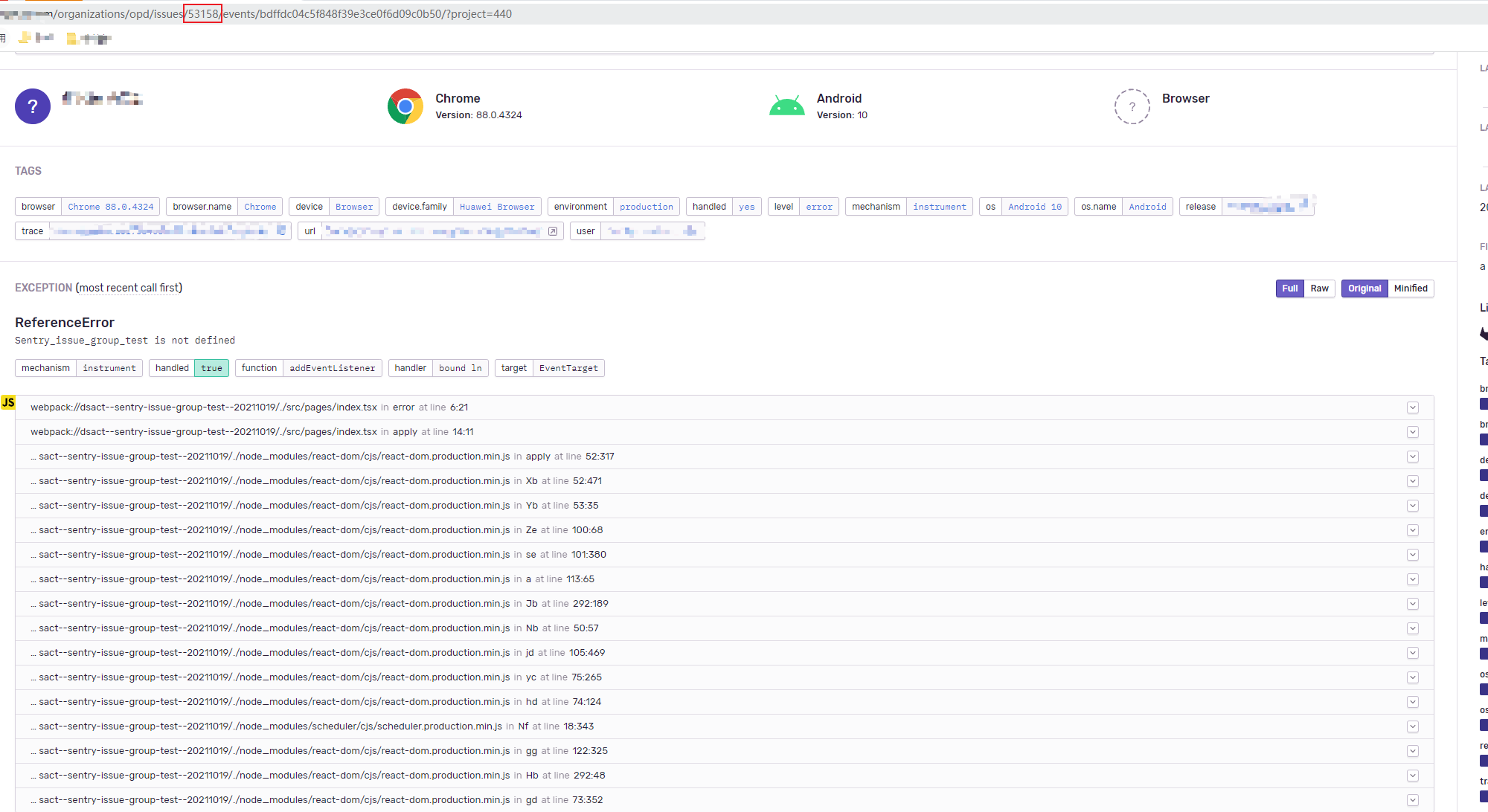Click the dashed Browser device icon
The width and height of the screenshot is (1488, 812).
pos(1132,106)
